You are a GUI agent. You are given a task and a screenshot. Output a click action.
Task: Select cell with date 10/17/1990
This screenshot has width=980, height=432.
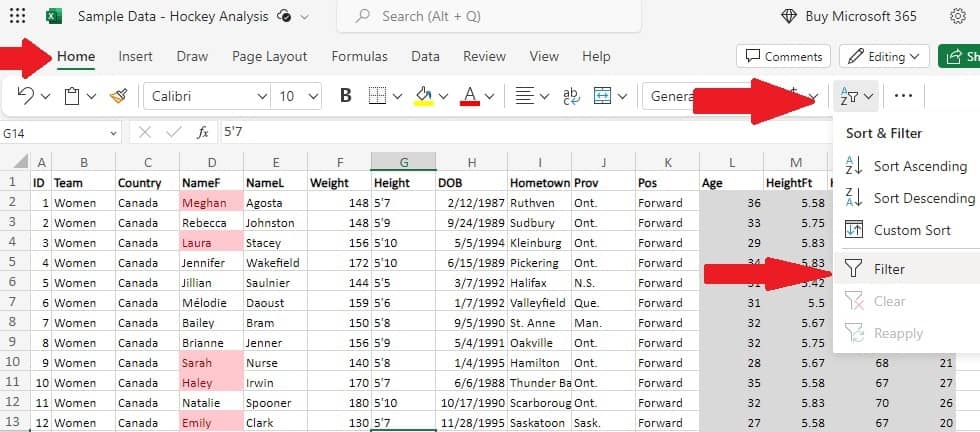click(472, 403)
